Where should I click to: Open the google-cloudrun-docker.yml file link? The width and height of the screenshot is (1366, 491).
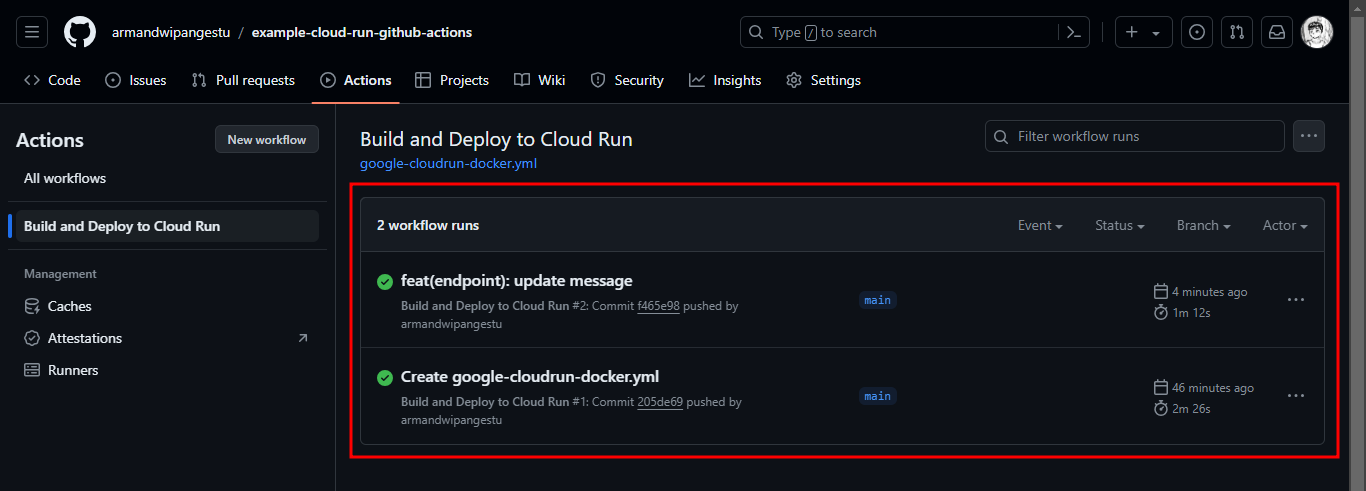coord(448,163)
